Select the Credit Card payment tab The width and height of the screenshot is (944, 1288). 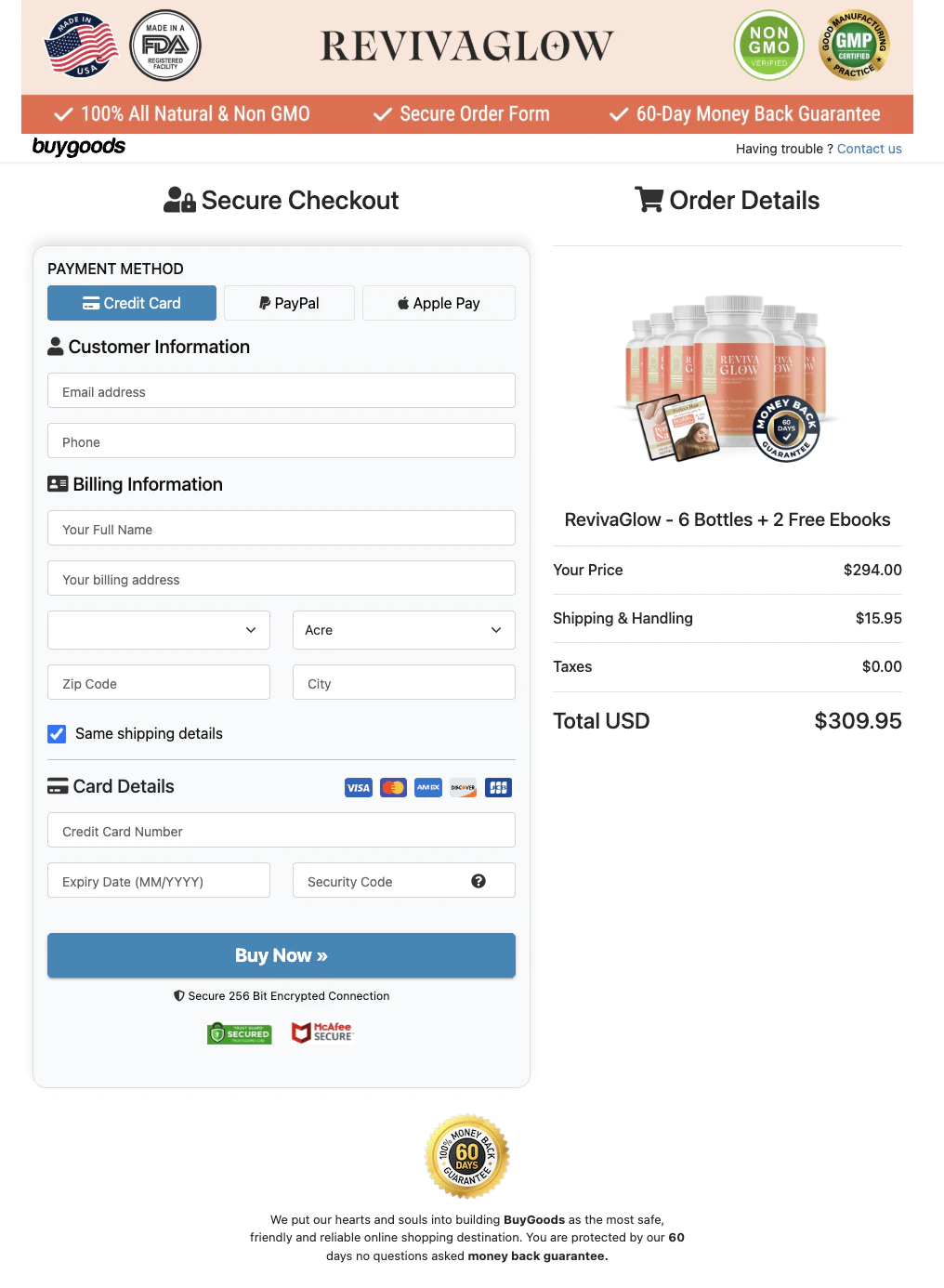(132, 303)
